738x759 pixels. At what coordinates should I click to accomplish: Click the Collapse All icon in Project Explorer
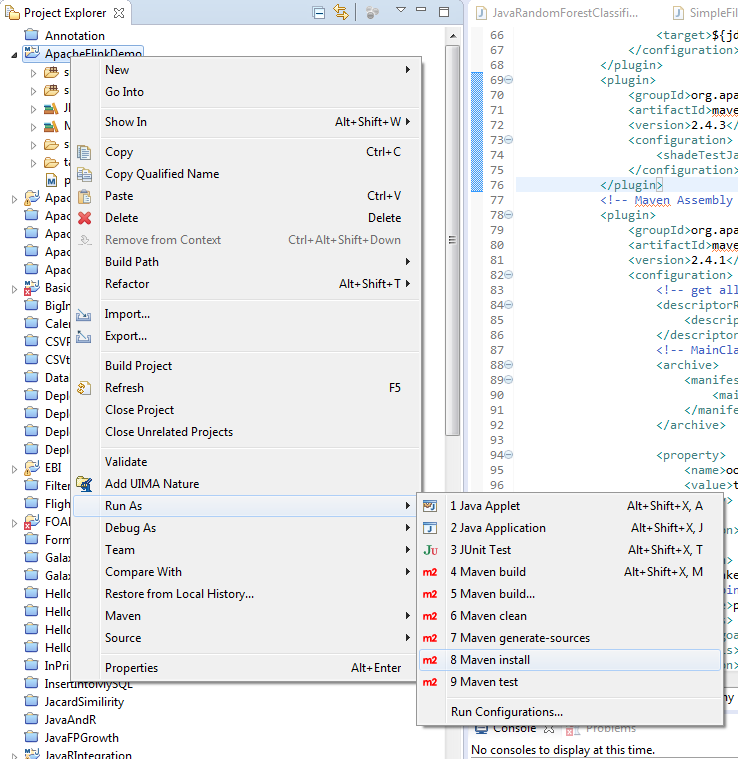pyautogui.click(x=318, y=13)
